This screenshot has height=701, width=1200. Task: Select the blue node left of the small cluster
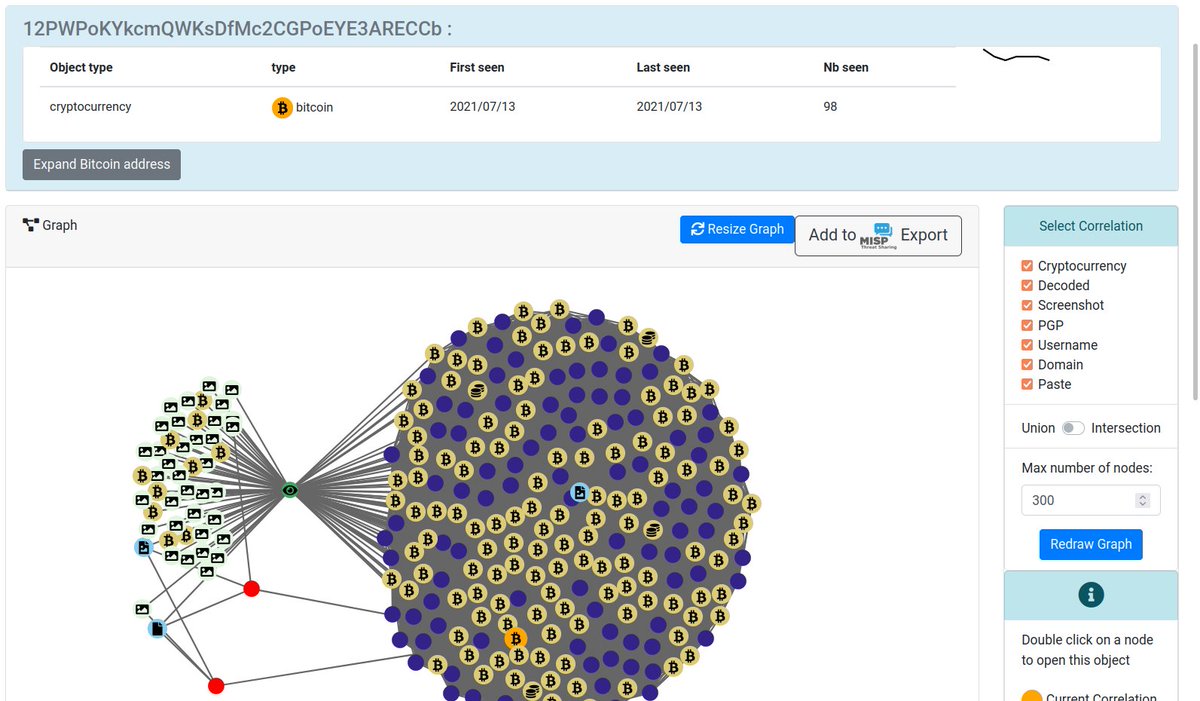point(144,547)
